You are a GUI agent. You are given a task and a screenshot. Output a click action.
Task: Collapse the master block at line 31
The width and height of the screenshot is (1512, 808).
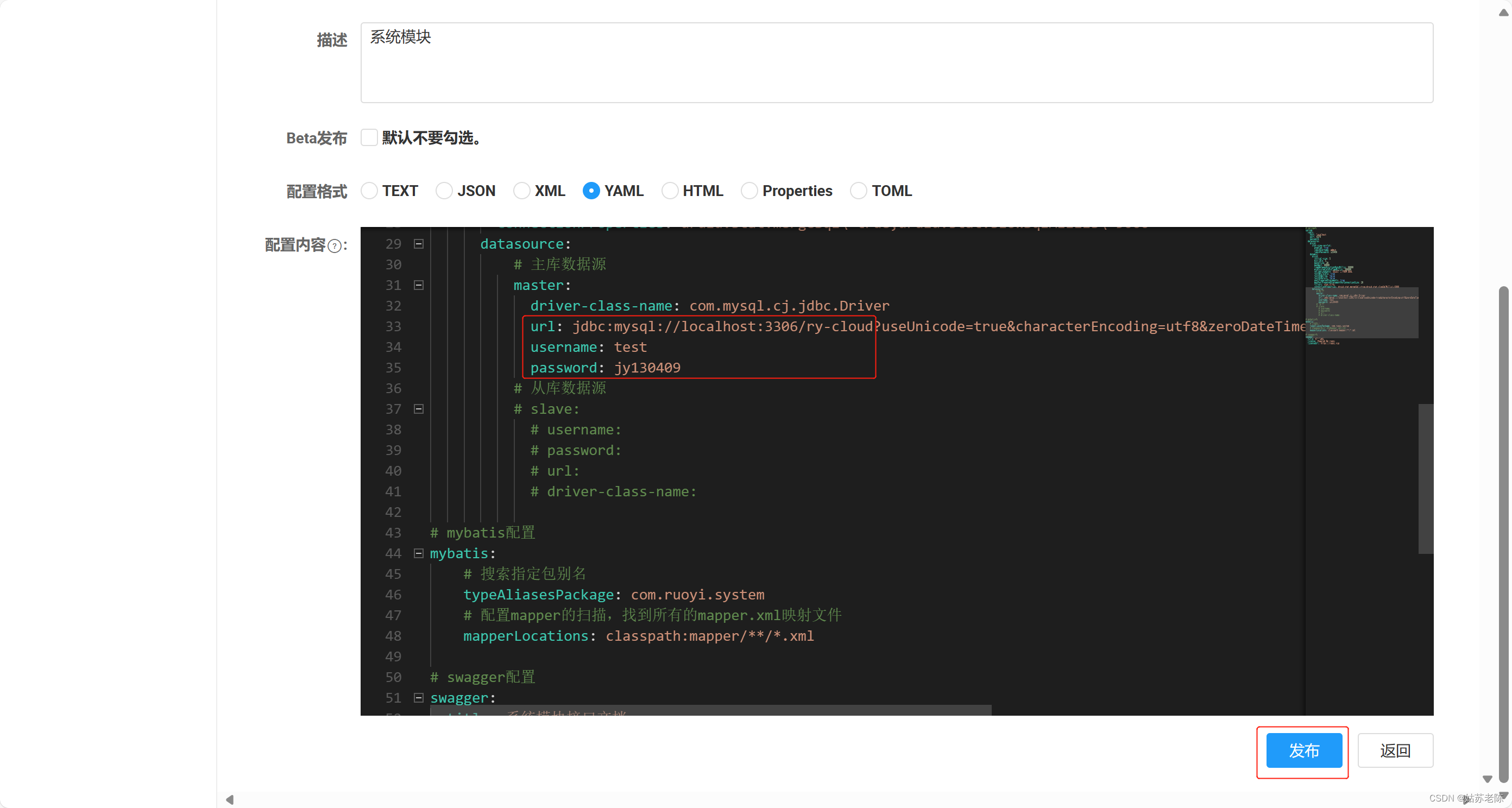419,285
